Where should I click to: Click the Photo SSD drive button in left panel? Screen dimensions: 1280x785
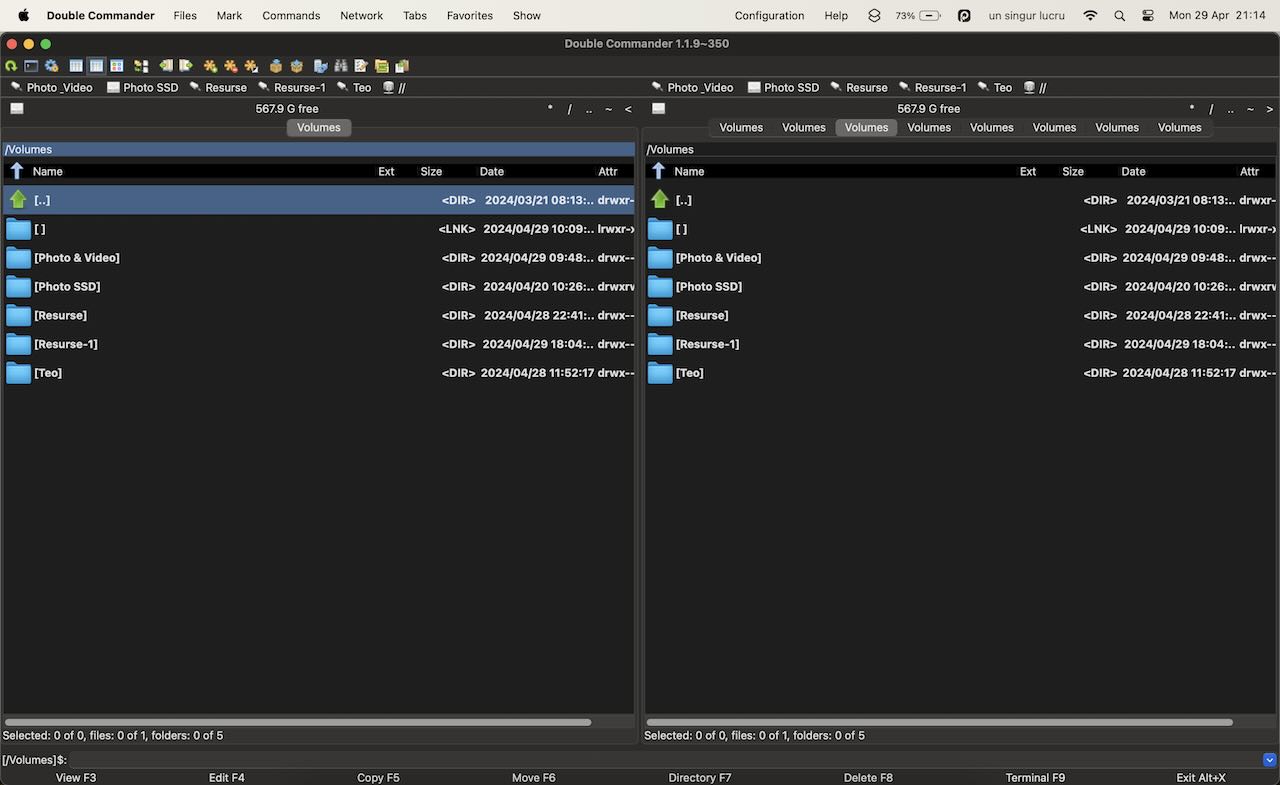pos(142,88)
